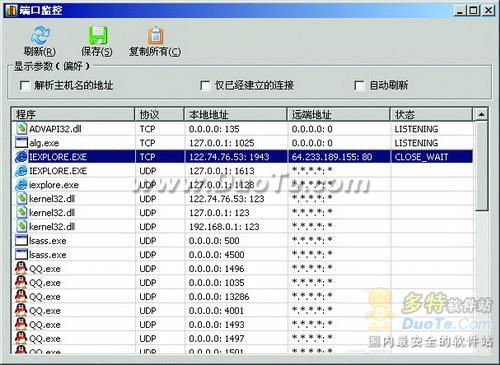The height and width of the screenshot is (365, 500).
Task: Click the port monitor title bar app icon
Action: tap(11, 10)
